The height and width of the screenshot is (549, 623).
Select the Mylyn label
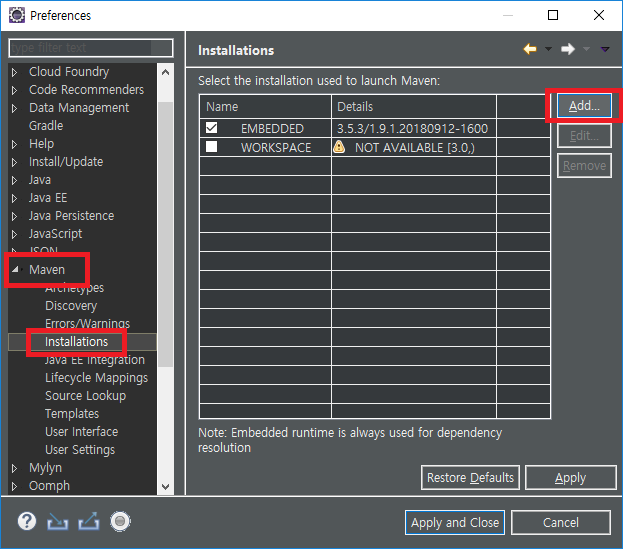[45, 468]
